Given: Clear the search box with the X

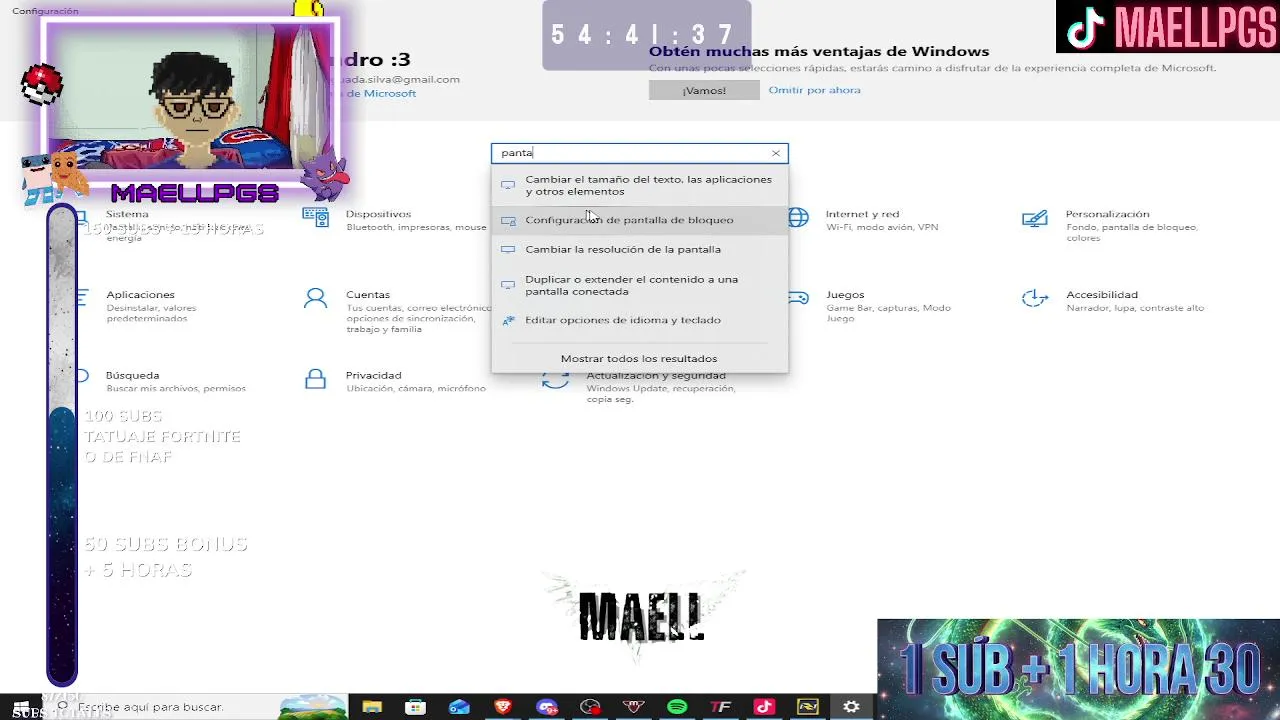Looking at the screenshot, I should click(775, 153).
